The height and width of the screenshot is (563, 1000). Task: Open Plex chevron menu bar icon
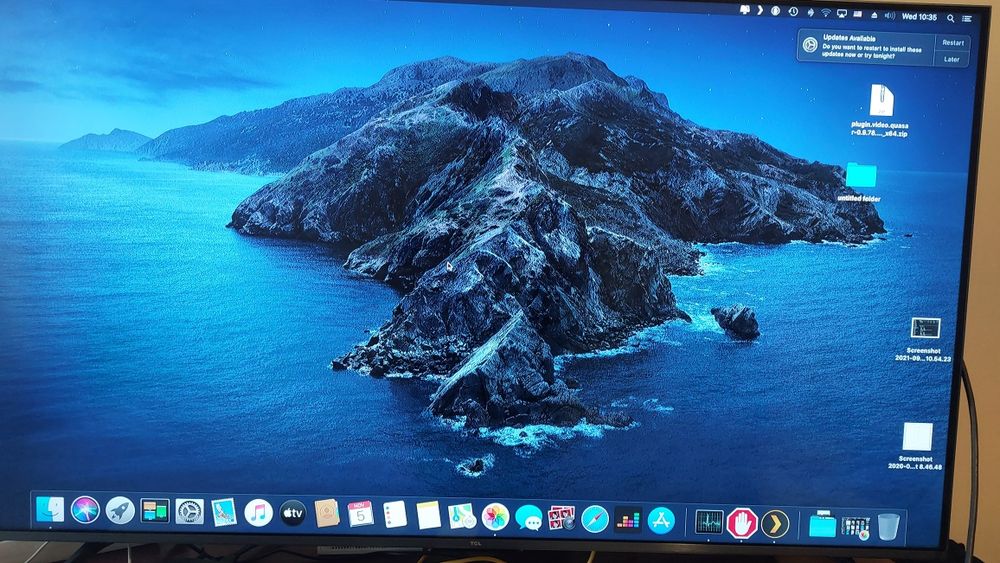(x=760, y=10)
